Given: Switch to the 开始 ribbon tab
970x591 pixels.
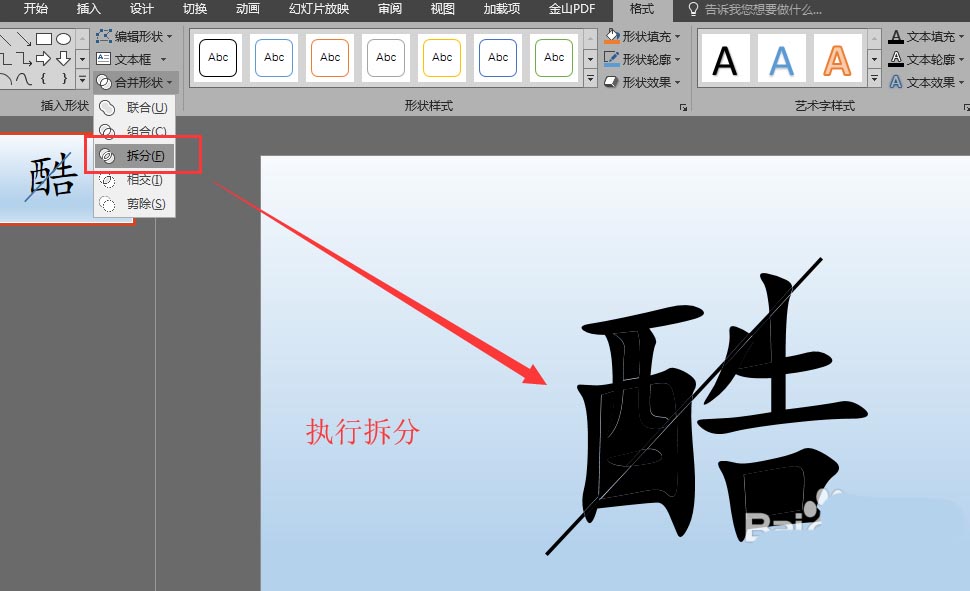Looking at the screenshot, I should (35, 9).
